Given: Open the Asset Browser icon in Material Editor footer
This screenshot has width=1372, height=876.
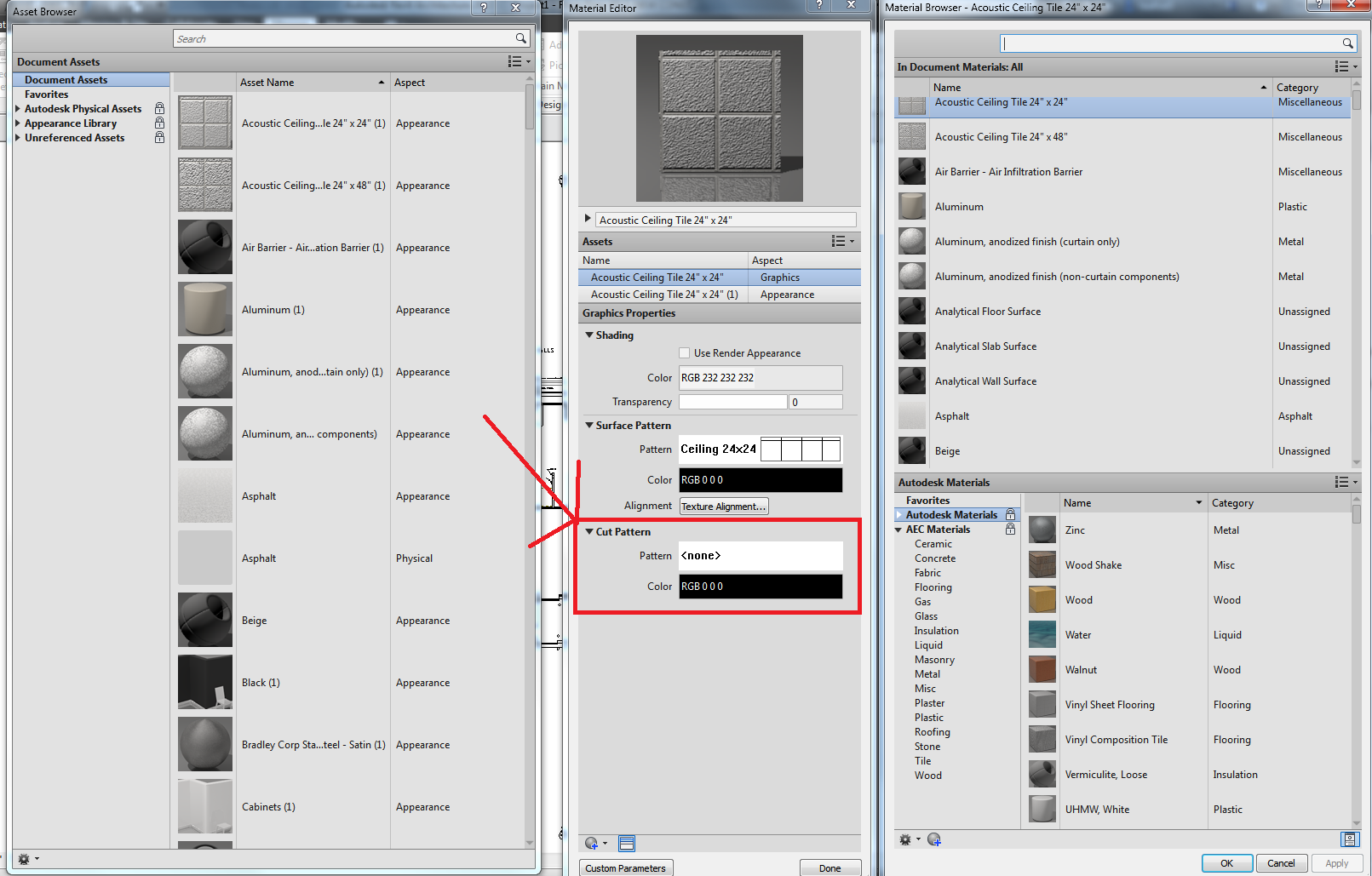Looking at the screenshot, I should coord(627,844).
